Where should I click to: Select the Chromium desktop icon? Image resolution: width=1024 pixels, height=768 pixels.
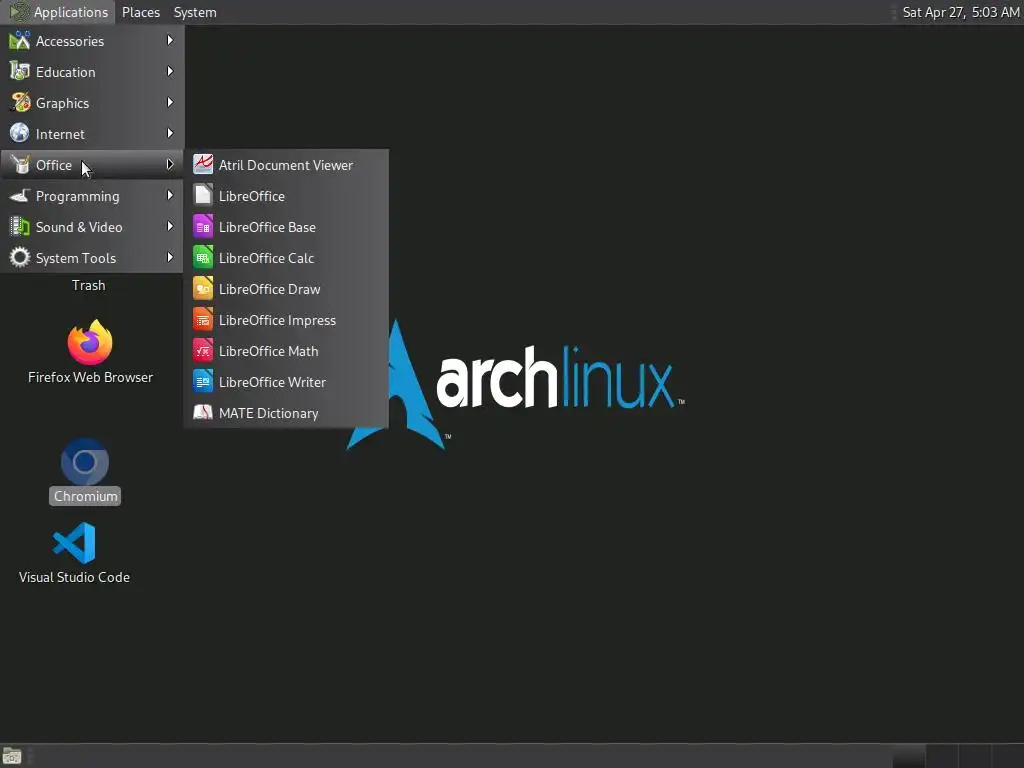(85, 462)
